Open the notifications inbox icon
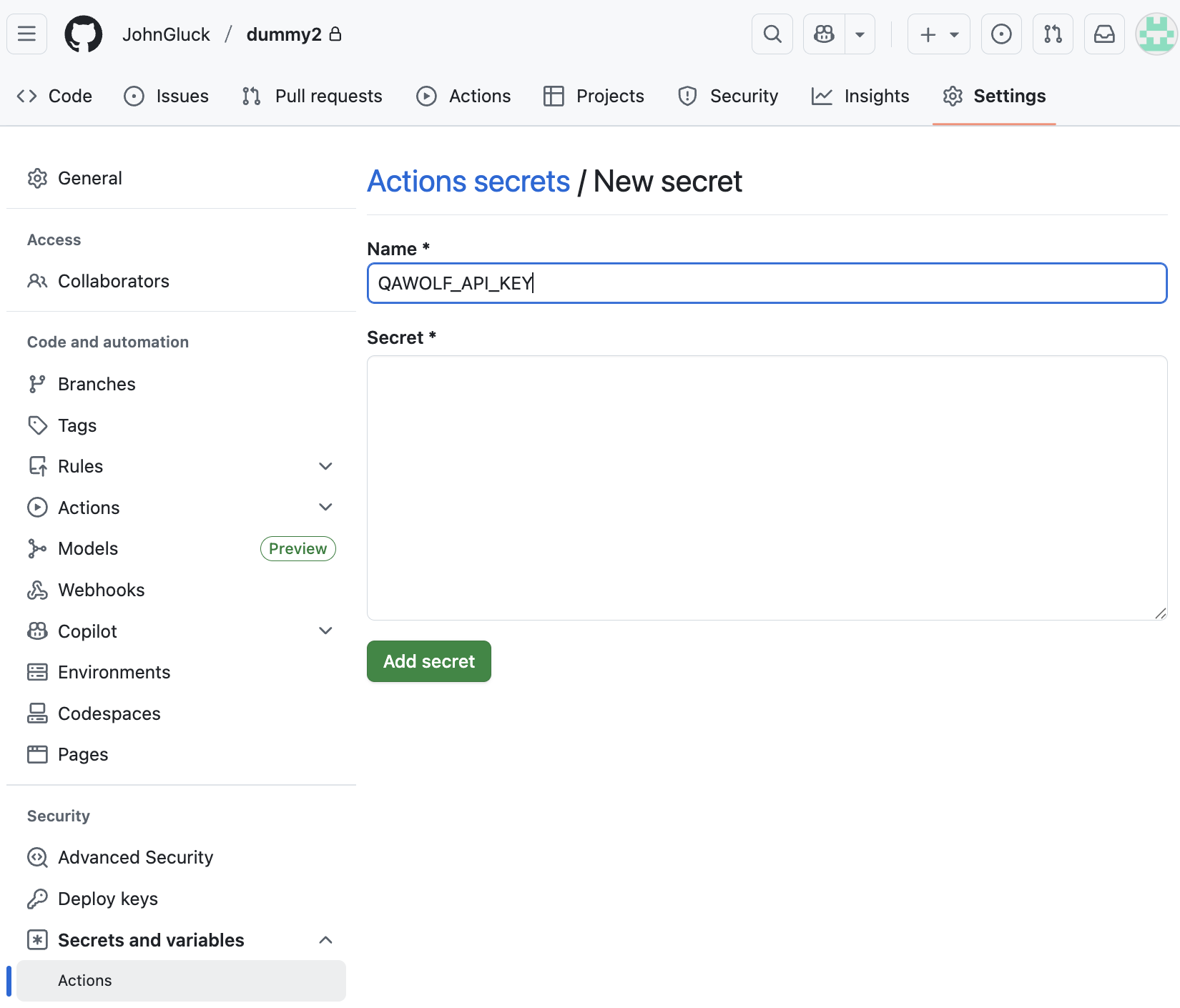 1104,34
